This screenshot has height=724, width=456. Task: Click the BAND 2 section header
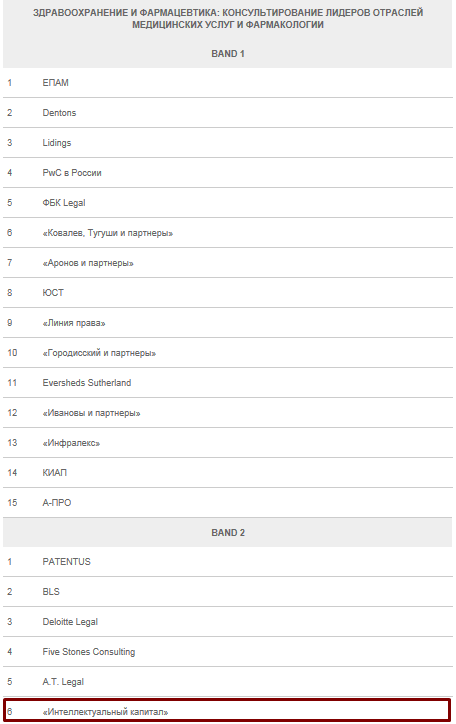click(228, 532)
